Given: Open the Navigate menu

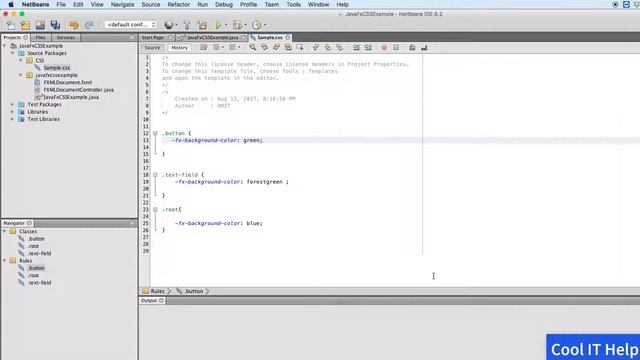Looking at the screenshot, I should (122, 4).
